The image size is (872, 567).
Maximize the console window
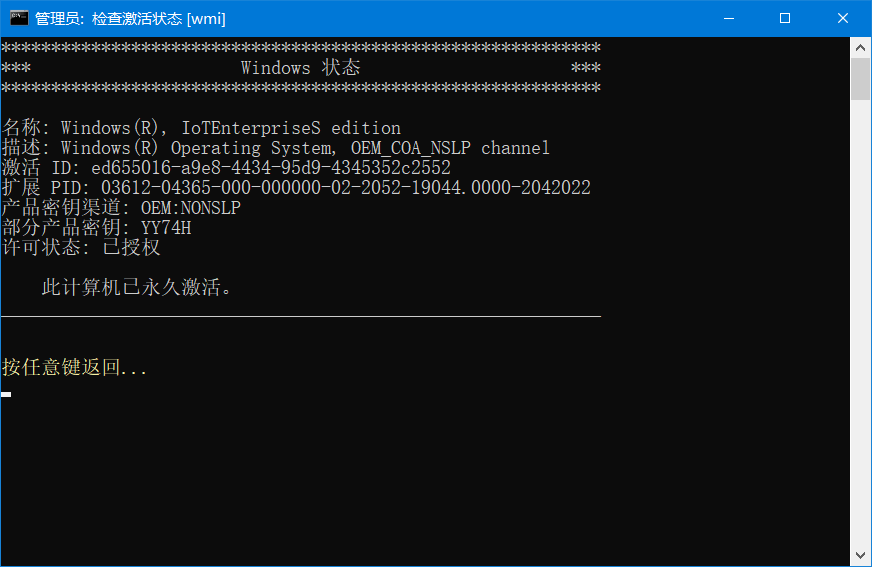(x=785, y=18)
